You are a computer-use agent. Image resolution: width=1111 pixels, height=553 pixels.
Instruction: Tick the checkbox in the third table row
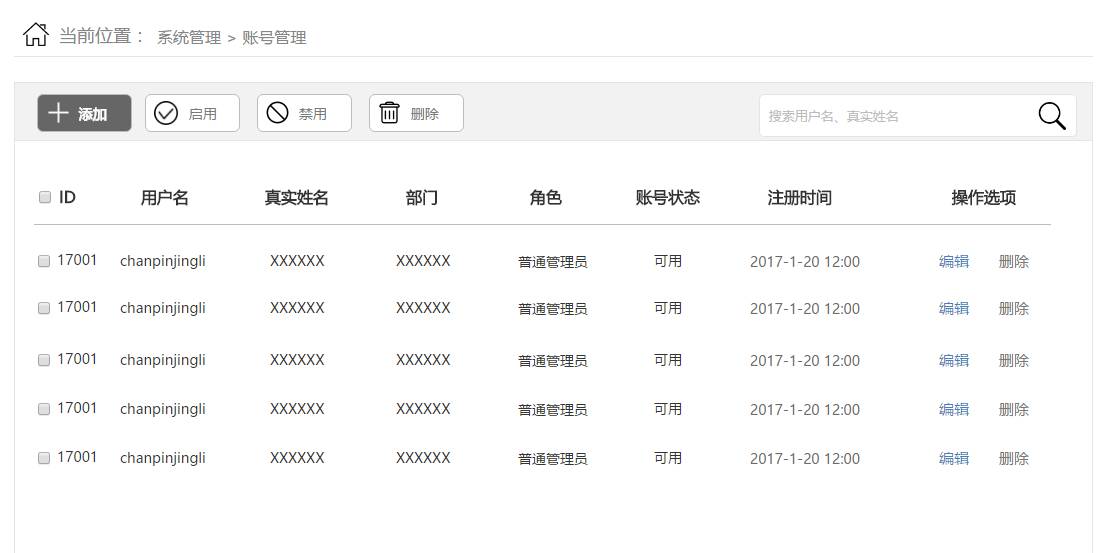(44, 359)
